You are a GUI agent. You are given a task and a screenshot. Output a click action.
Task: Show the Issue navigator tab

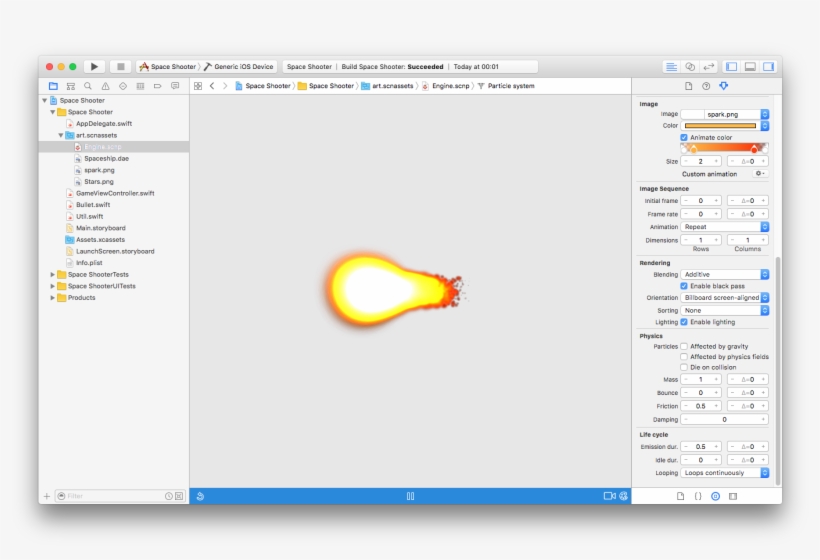coord(105,87)
